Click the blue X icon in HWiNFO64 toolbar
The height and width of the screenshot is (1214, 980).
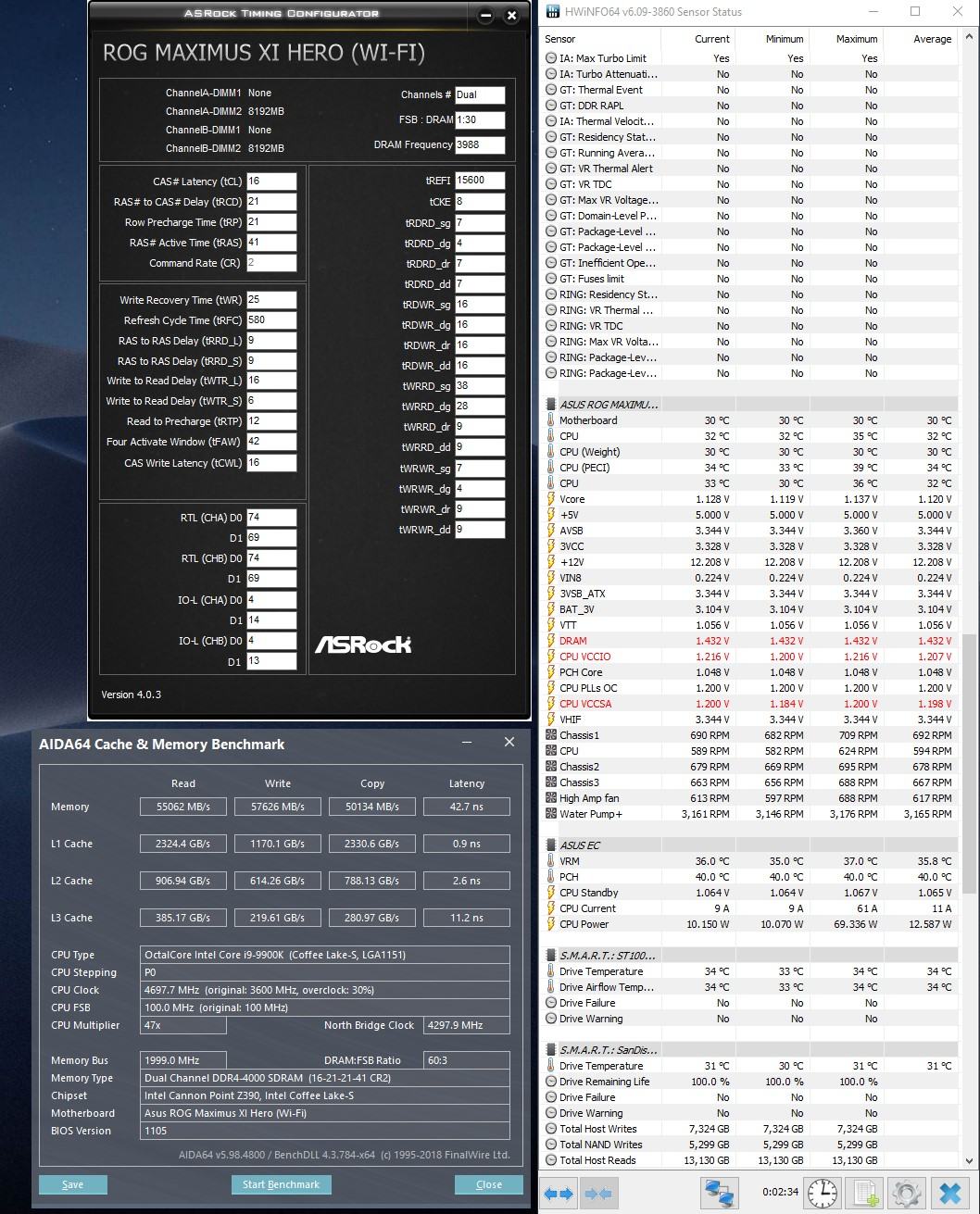coord(949,1193)
